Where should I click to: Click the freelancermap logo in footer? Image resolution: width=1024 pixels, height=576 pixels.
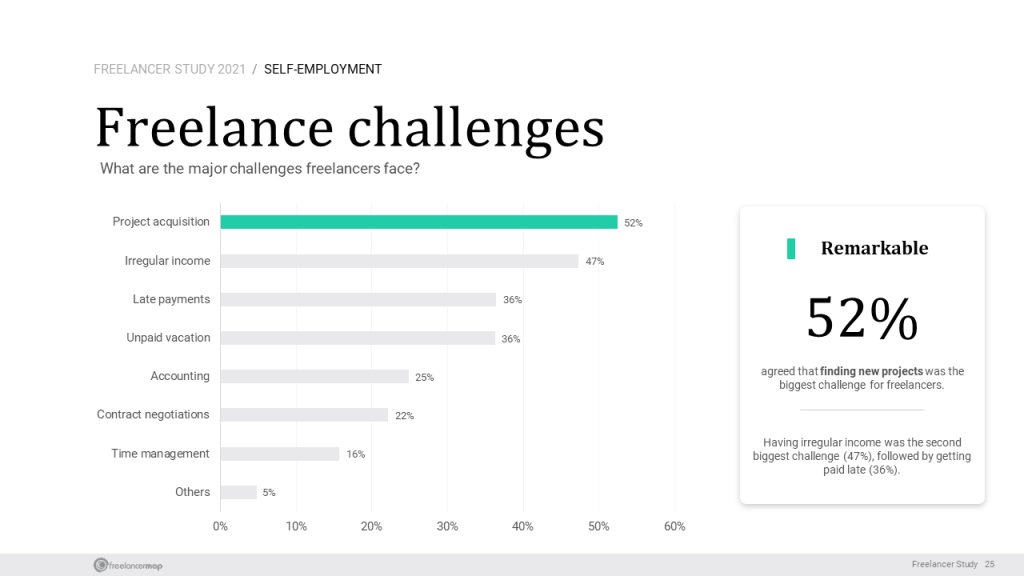(x=128, y=565)
